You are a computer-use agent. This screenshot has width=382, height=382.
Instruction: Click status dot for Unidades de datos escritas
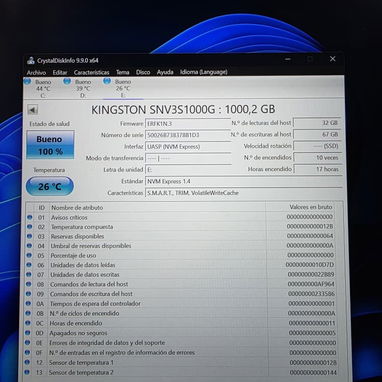pyautogui.click(x=29, y=275)
